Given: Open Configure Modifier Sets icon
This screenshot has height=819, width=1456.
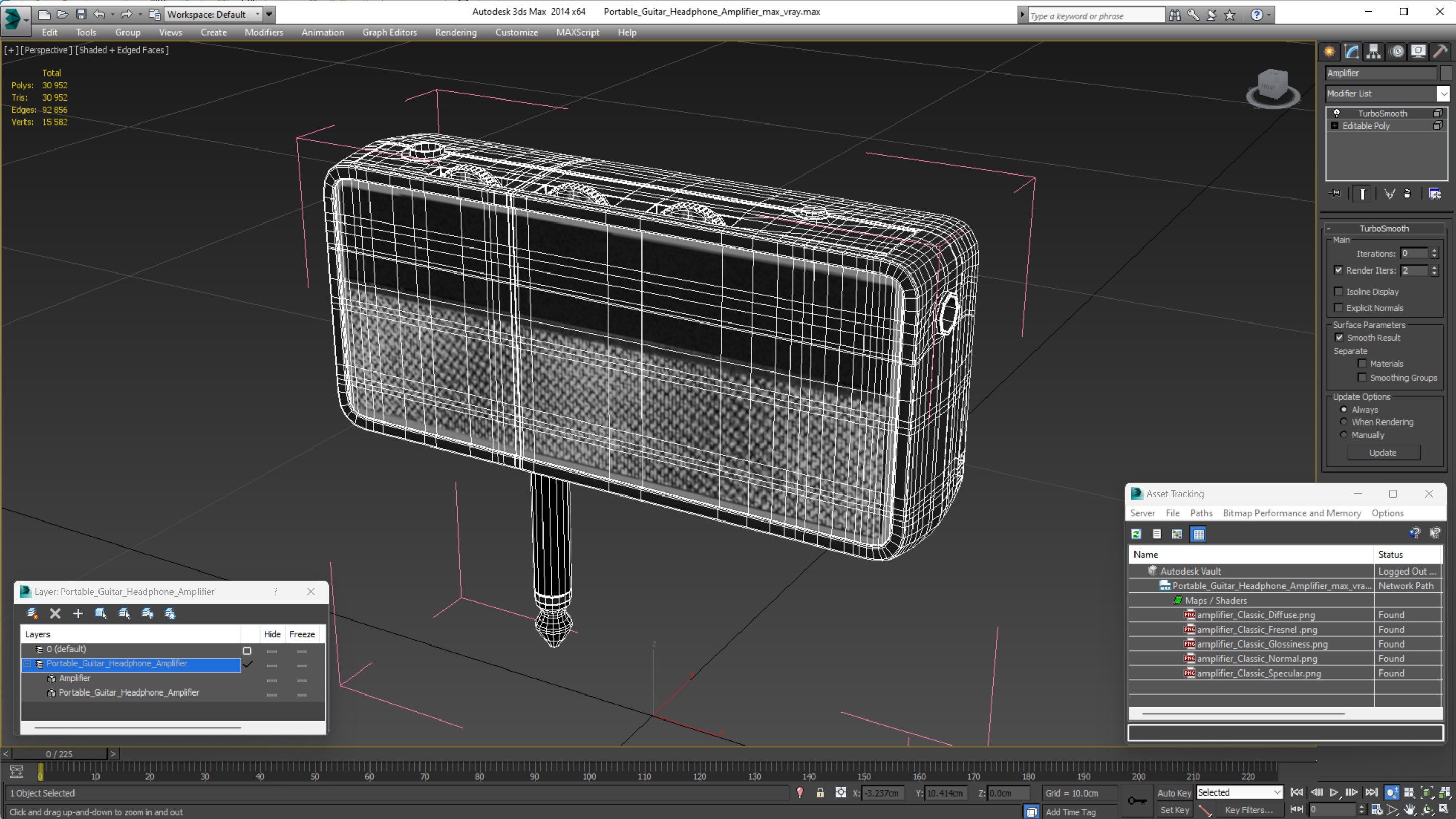Looking at the screenshot, I should (x=1435, y=194).
